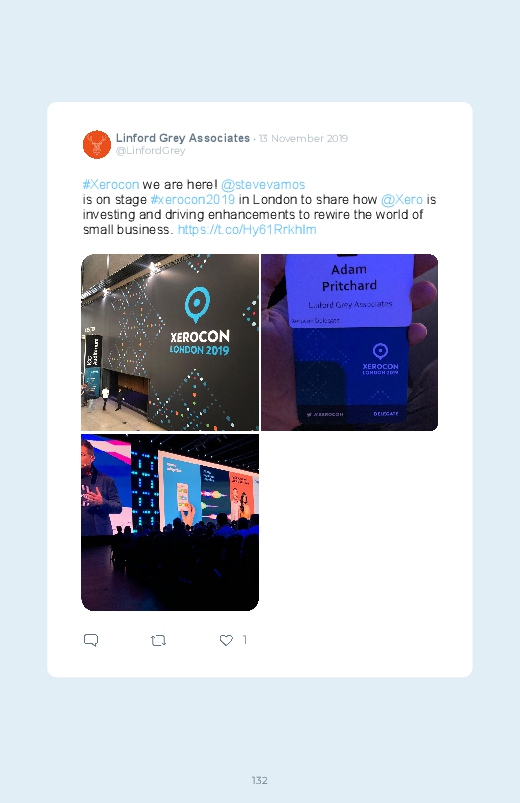The image size is (520, 803).
Task: Open the Linford Grey orange avatar
Action: coord(97,144)
